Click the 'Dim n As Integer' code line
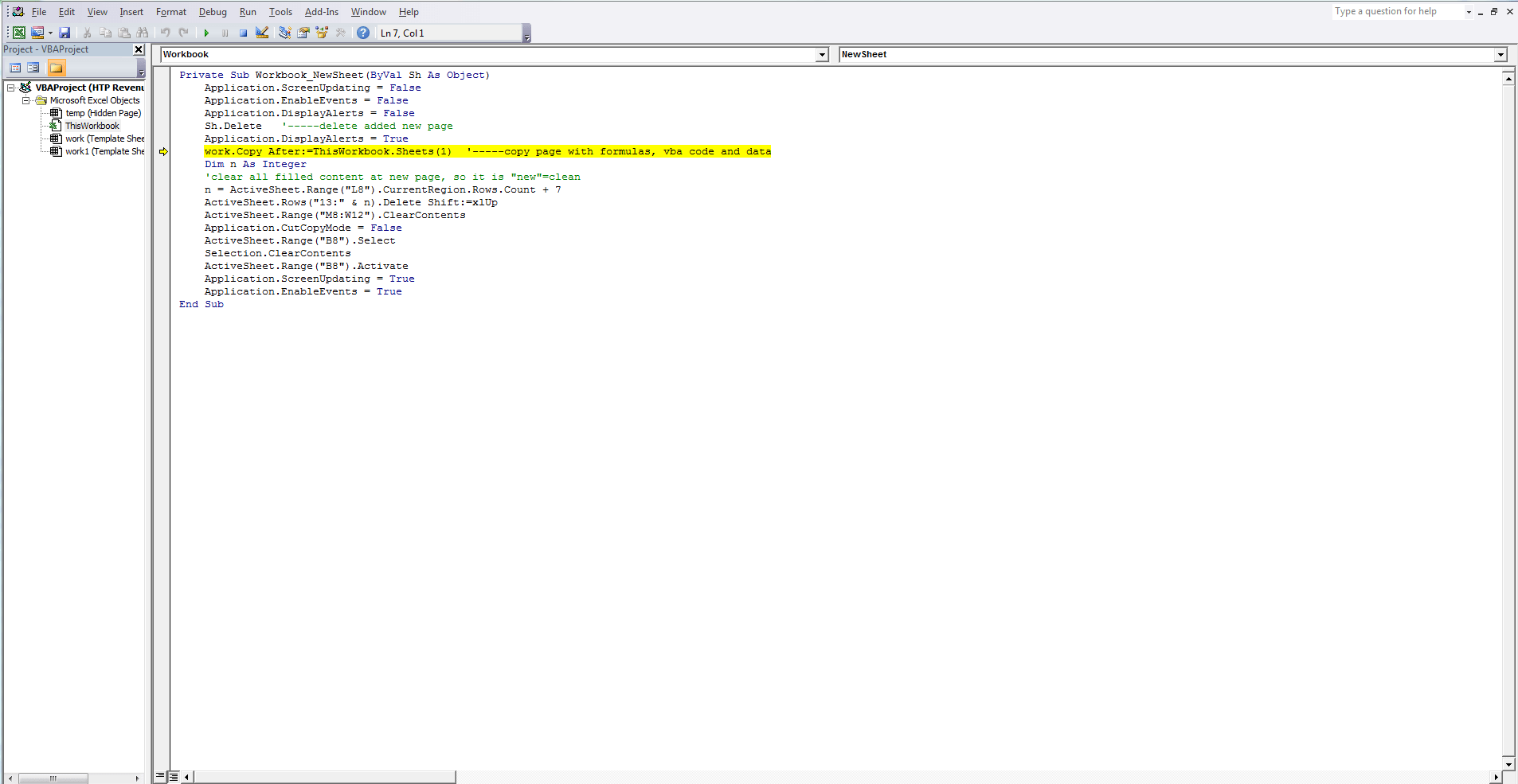This screenshot has width=1518, height=784. tap(255, 164)
